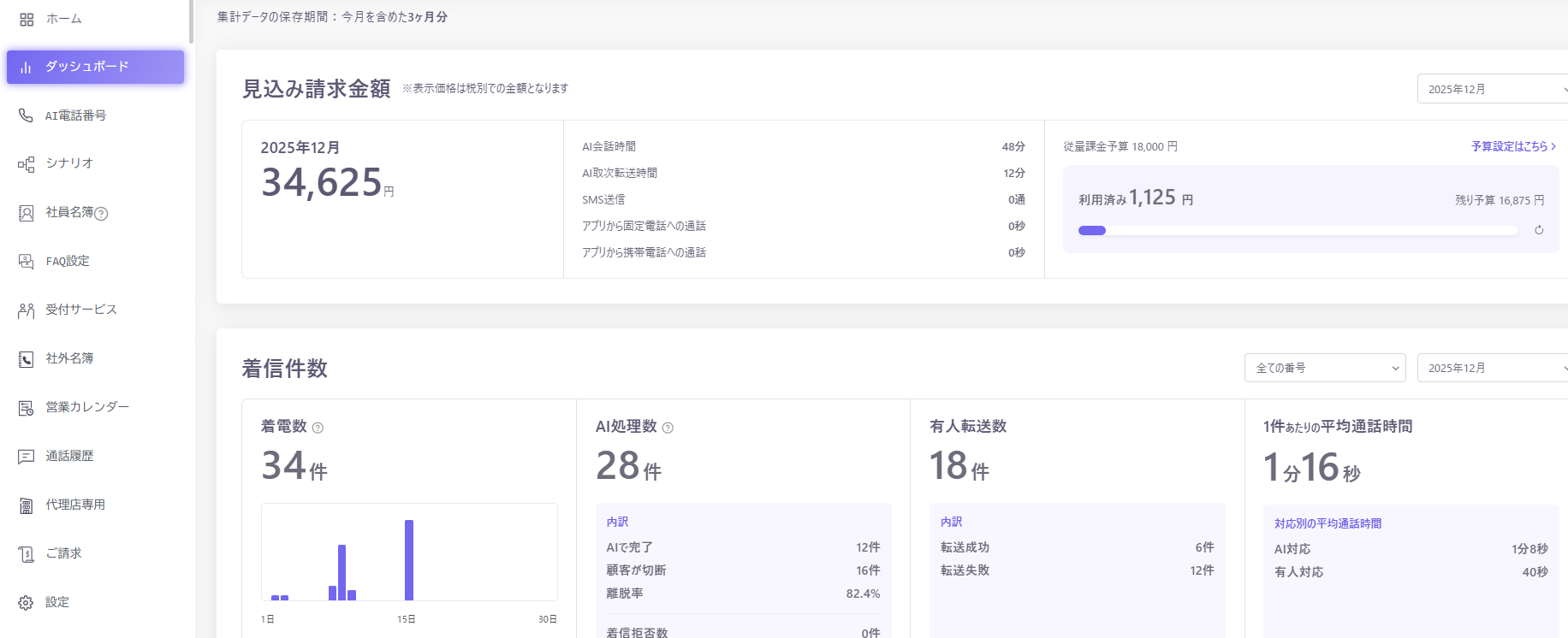
Task: Click the AI電話番号 phone icon
Action: pos(27,115)
